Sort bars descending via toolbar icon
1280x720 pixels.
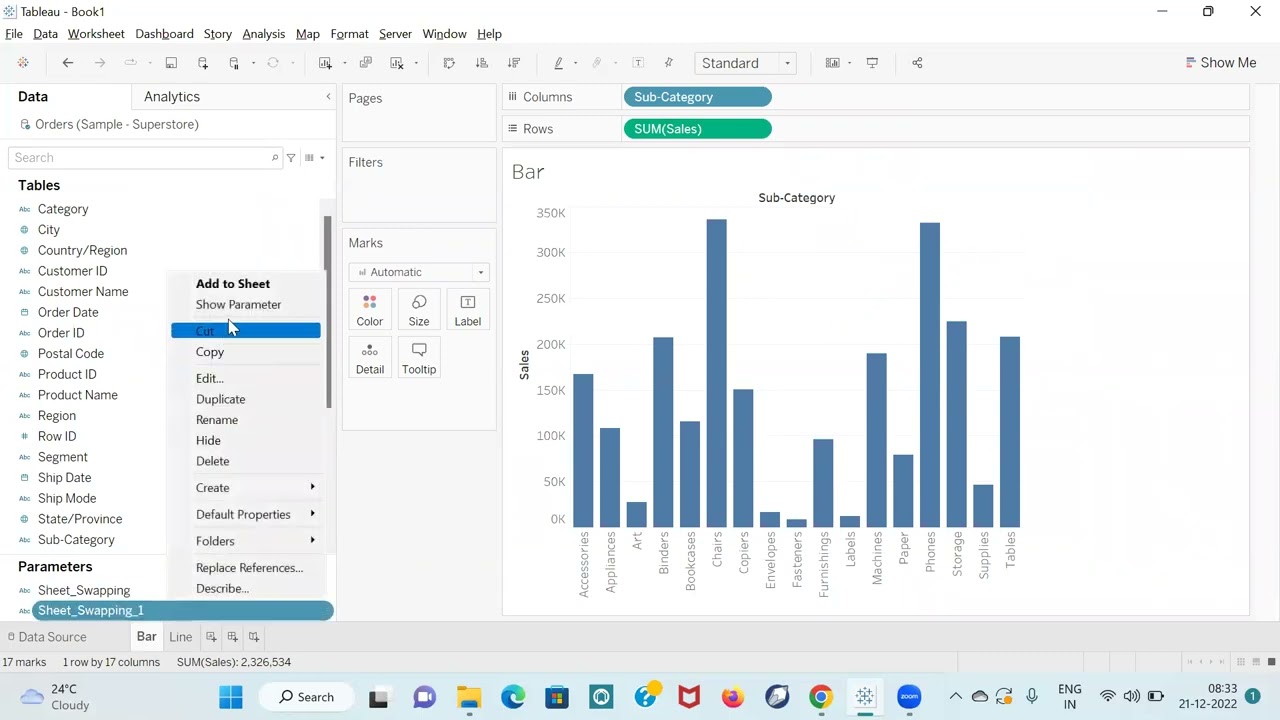514,63
